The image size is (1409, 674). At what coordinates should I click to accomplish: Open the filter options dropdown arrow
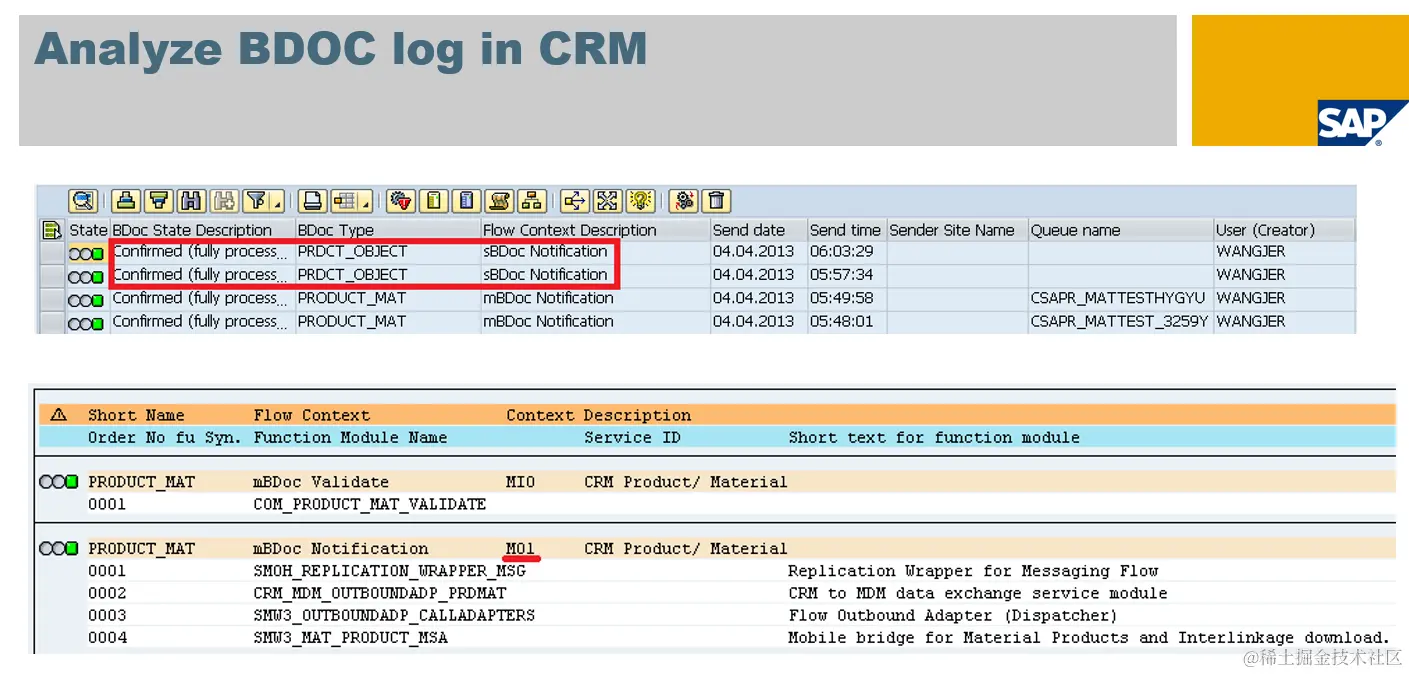277,203
